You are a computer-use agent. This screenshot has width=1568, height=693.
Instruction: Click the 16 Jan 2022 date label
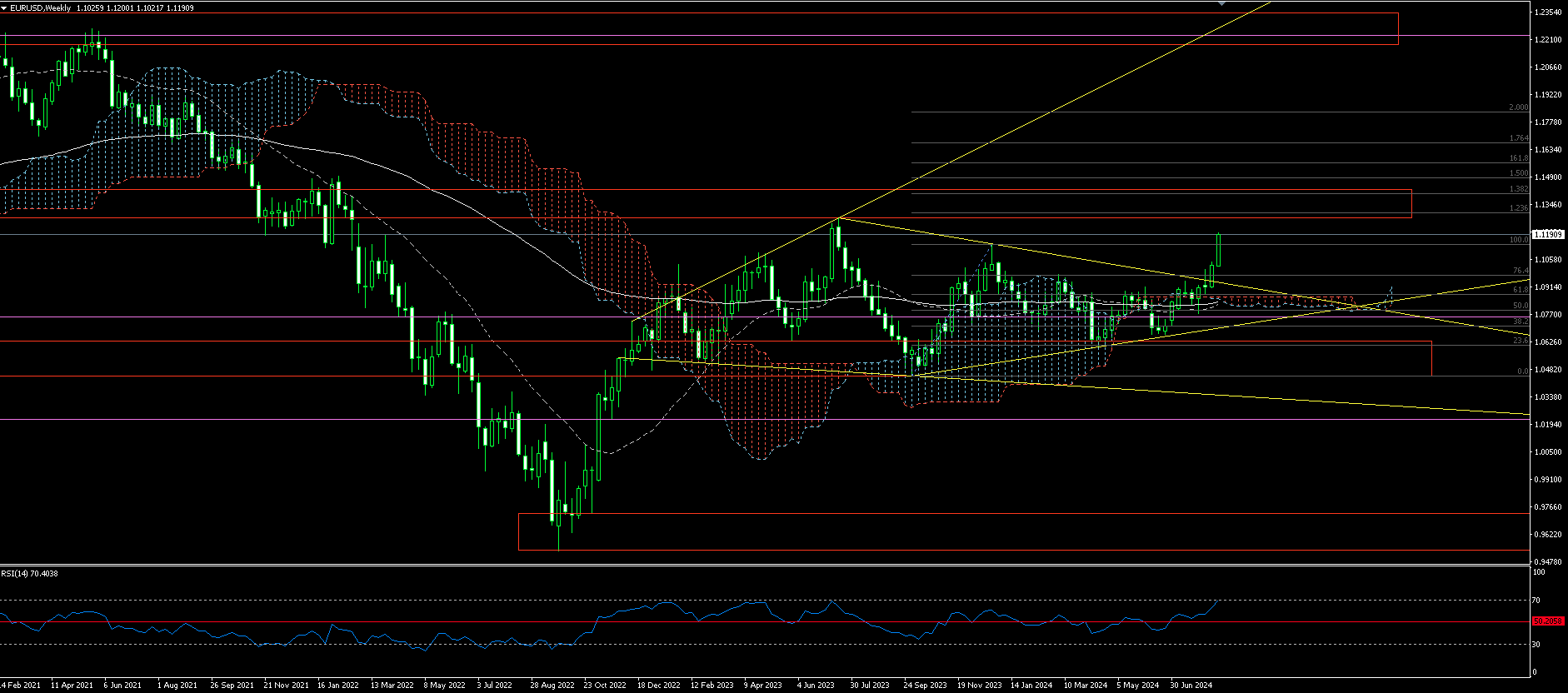coord(338,686)
